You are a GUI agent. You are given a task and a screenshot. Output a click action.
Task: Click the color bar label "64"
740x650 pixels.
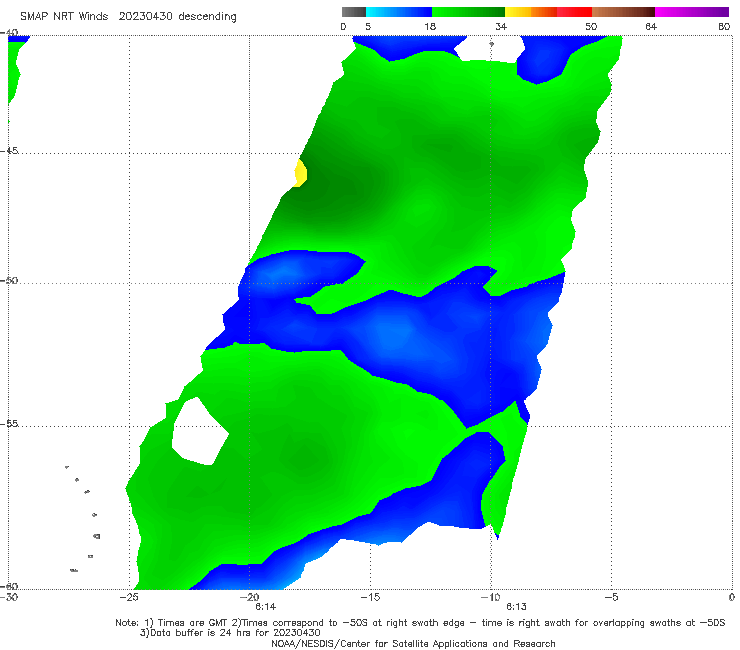coord(651,27)
